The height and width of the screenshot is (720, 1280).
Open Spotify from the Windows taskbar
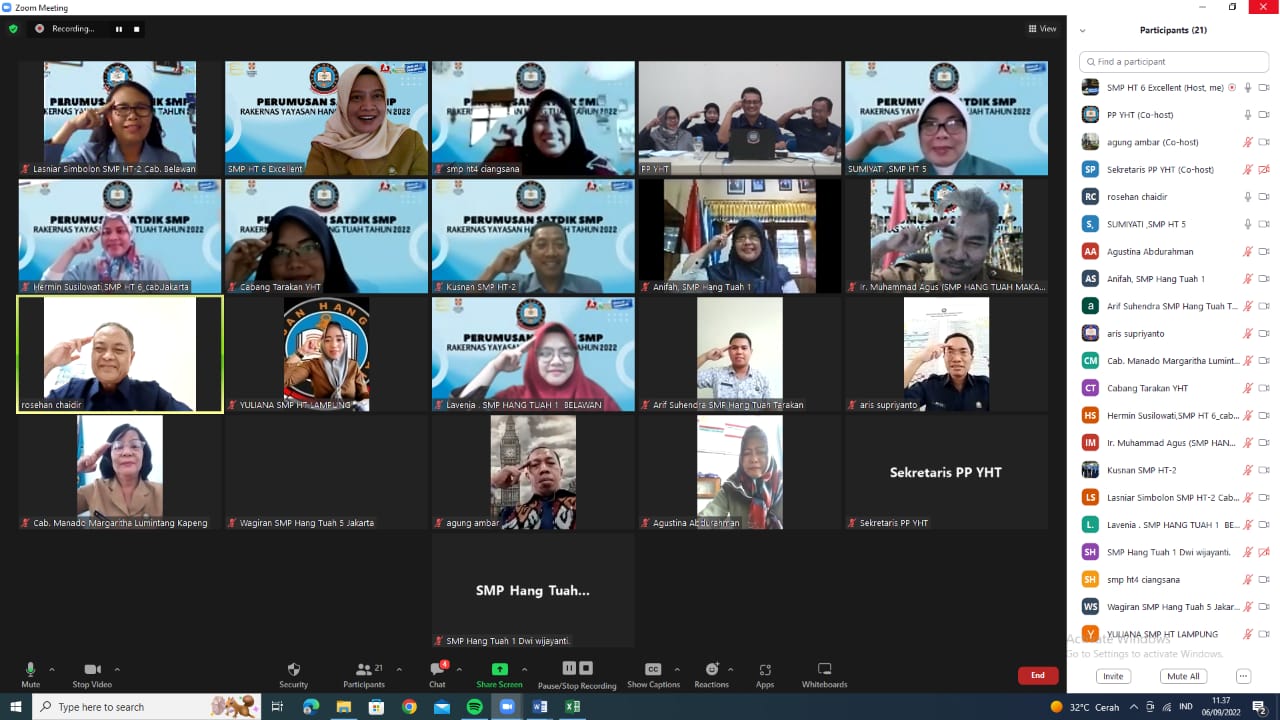coord(474,707)
